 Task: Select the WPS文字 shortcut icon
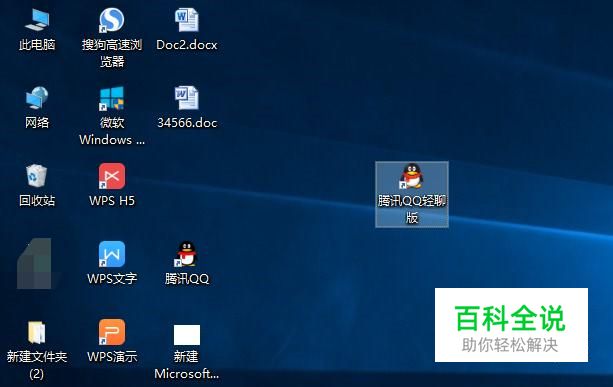[x=112, y=254]
